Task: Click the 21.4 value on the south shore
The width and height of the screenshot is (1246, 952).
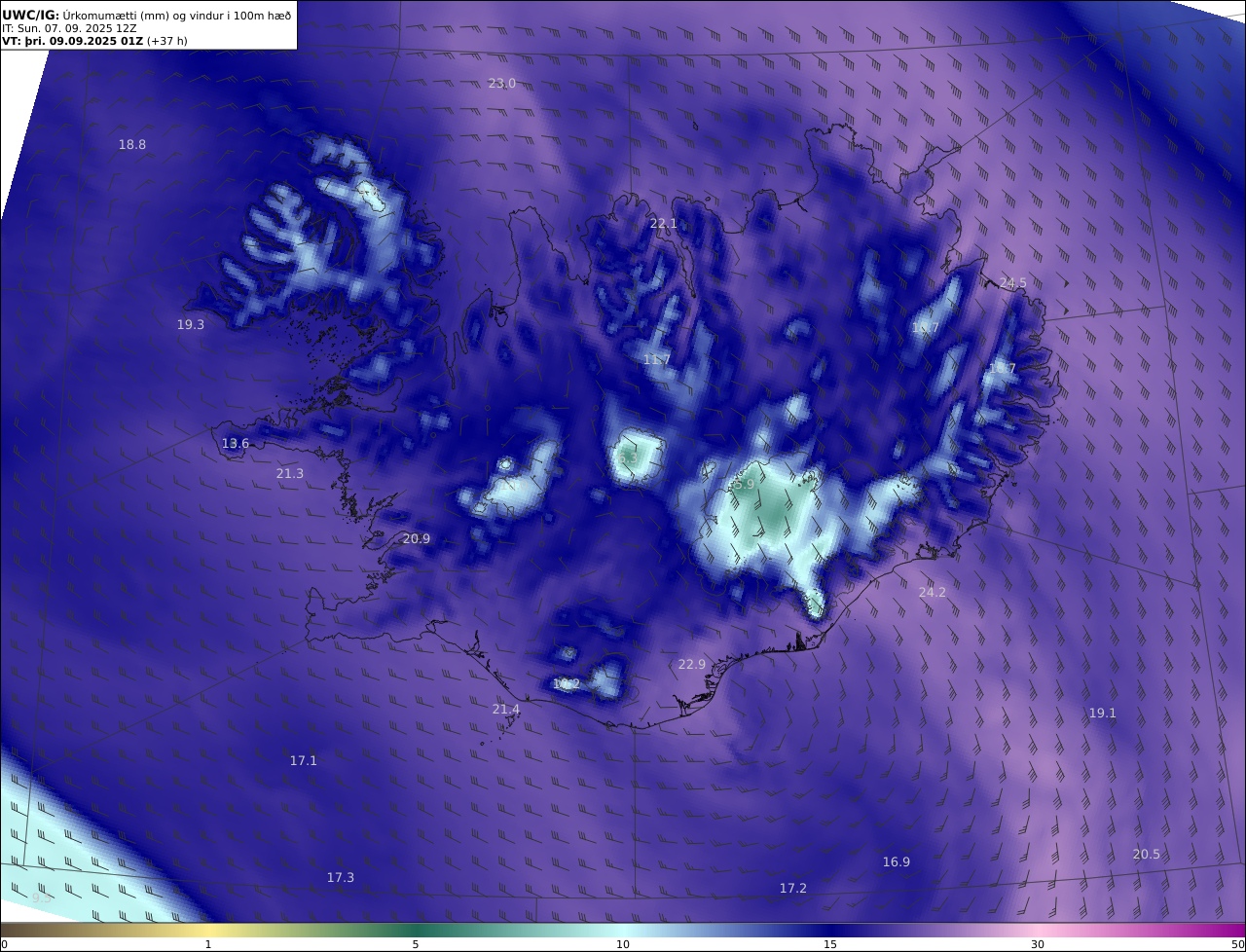Action: 506,710
